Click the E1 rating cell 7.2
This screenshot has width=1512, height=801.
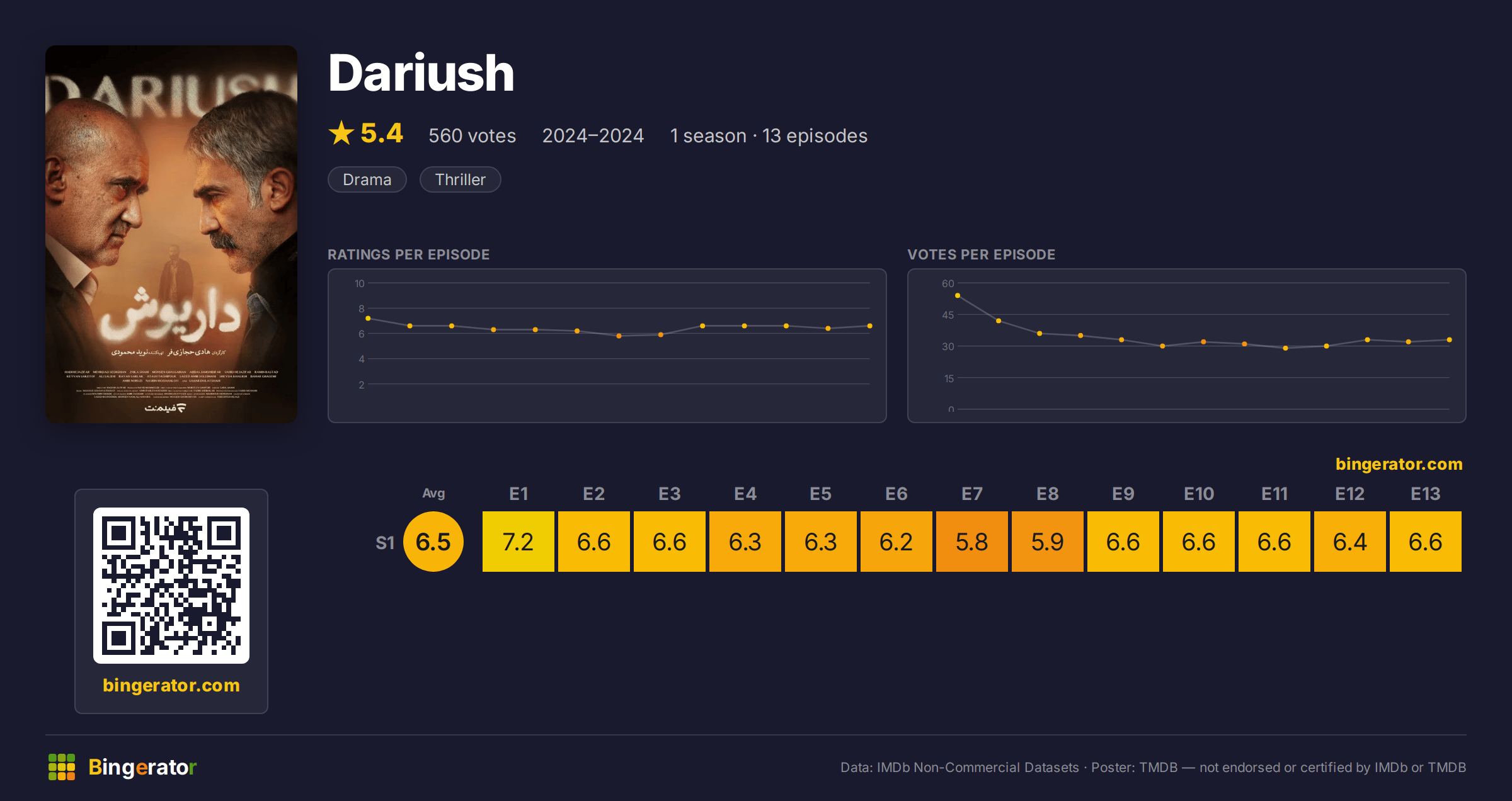point(518,542)
